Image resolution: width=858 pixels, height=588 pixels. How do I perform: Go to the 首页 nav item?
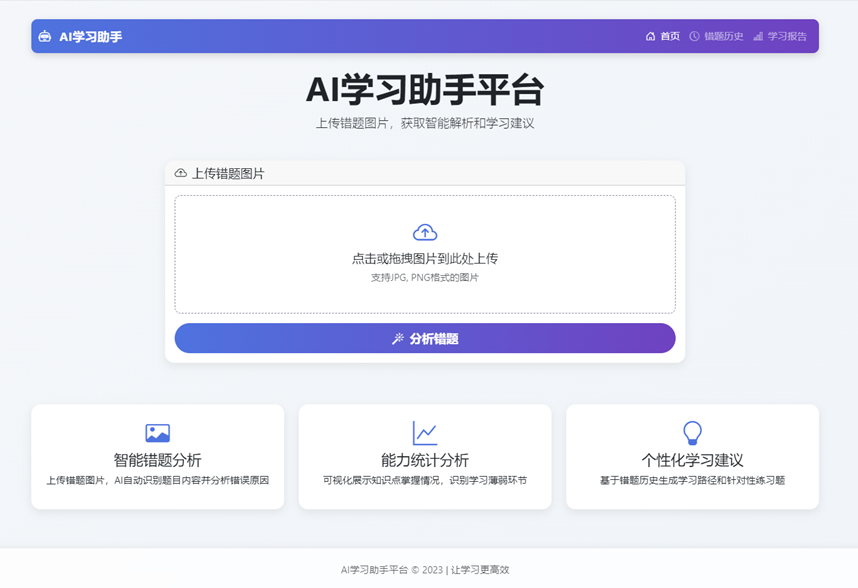click(x=663, y=37)
